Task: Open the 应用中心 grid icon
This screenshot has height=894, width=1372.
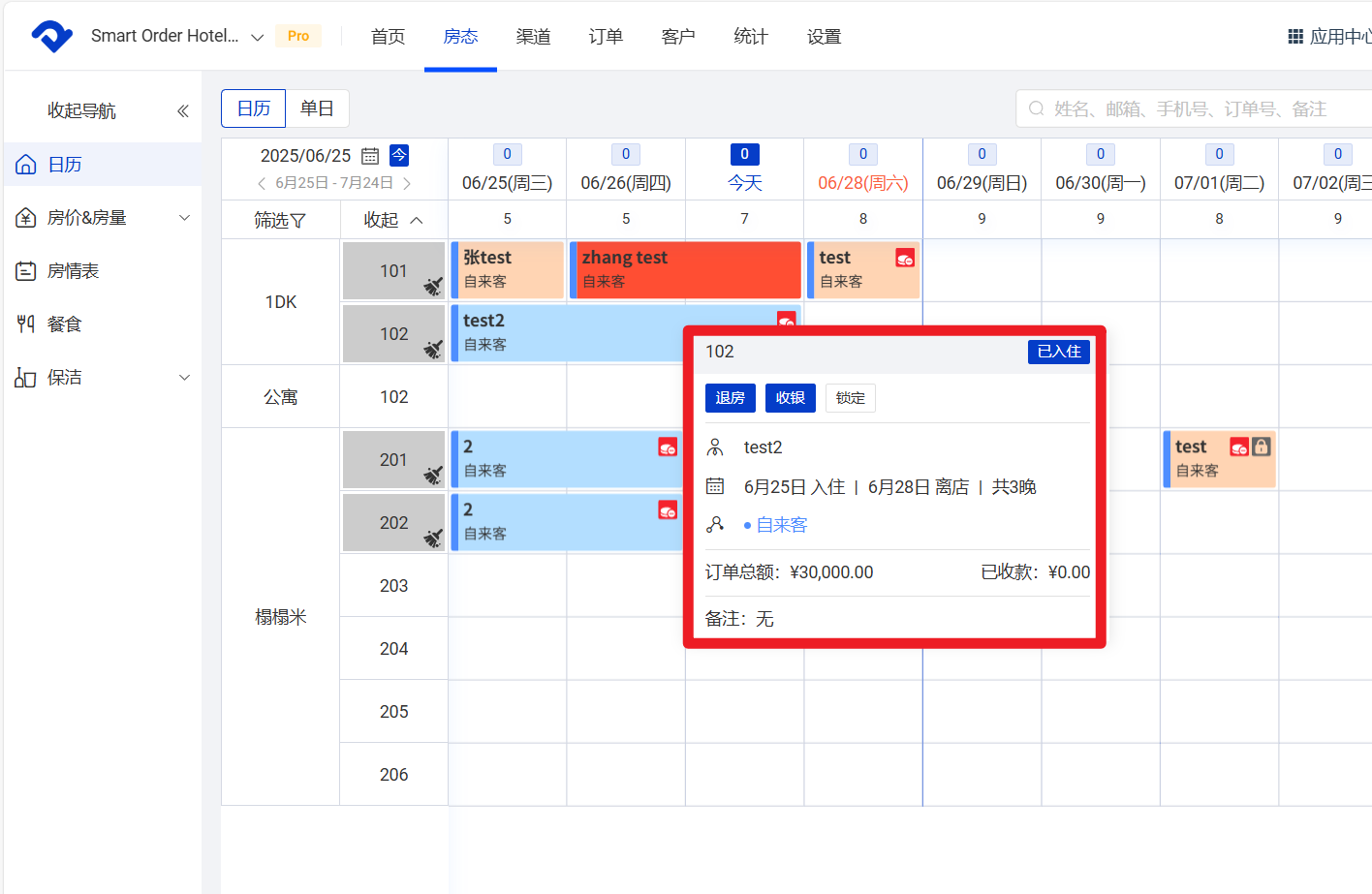Action: click(1295, 37)
